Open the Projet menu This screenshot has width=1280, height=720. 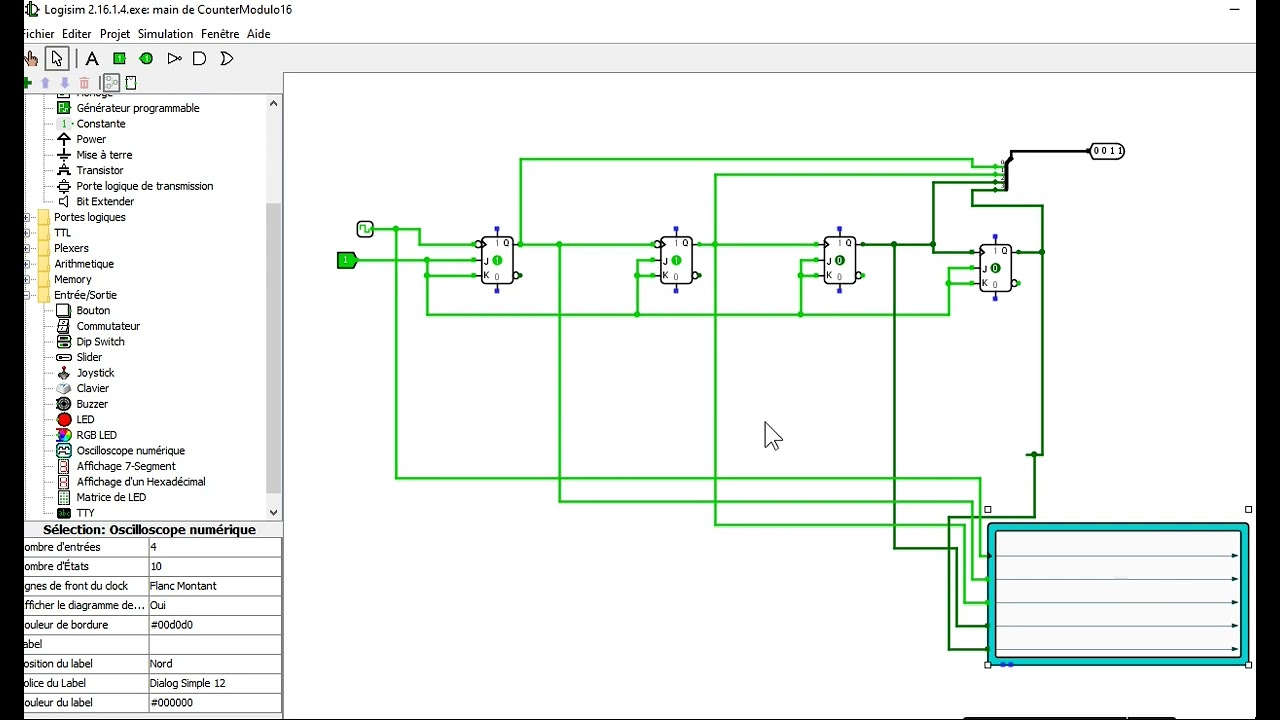point(115,34)
